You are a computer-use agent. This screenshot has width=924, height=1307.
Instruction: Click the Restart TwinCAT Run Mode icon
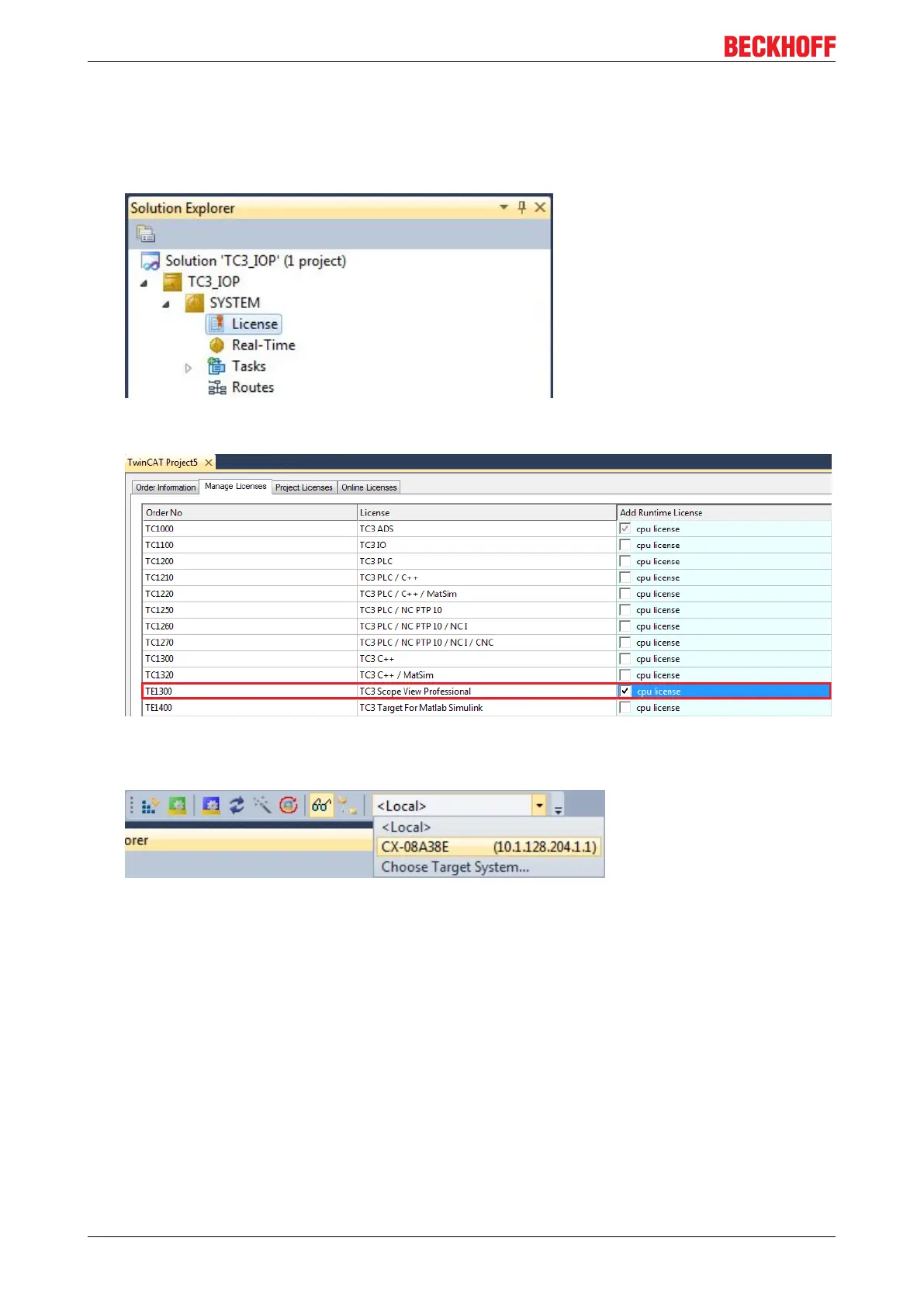(178, 806)
